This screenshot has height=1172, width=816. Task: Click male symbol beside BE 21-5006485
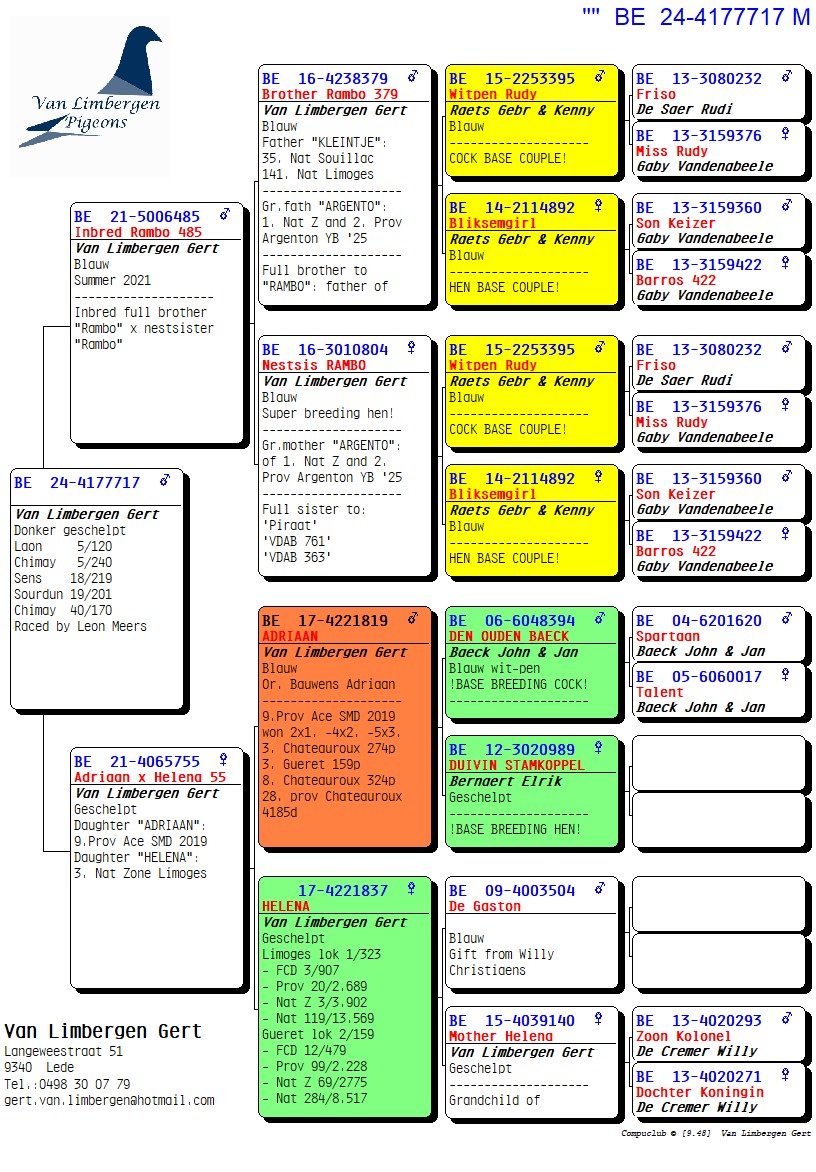(x=225, y=215)
